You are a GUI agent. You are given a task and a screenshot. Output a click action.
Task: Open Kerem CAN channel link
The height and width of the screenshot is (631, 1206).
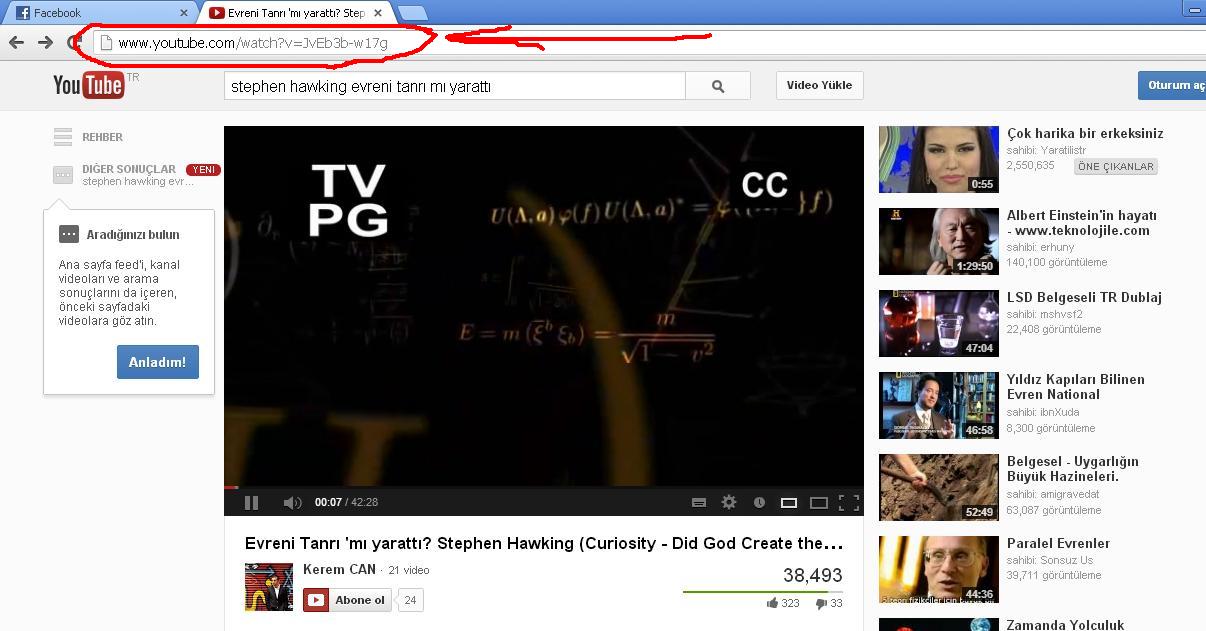click(x=339, y=569)
